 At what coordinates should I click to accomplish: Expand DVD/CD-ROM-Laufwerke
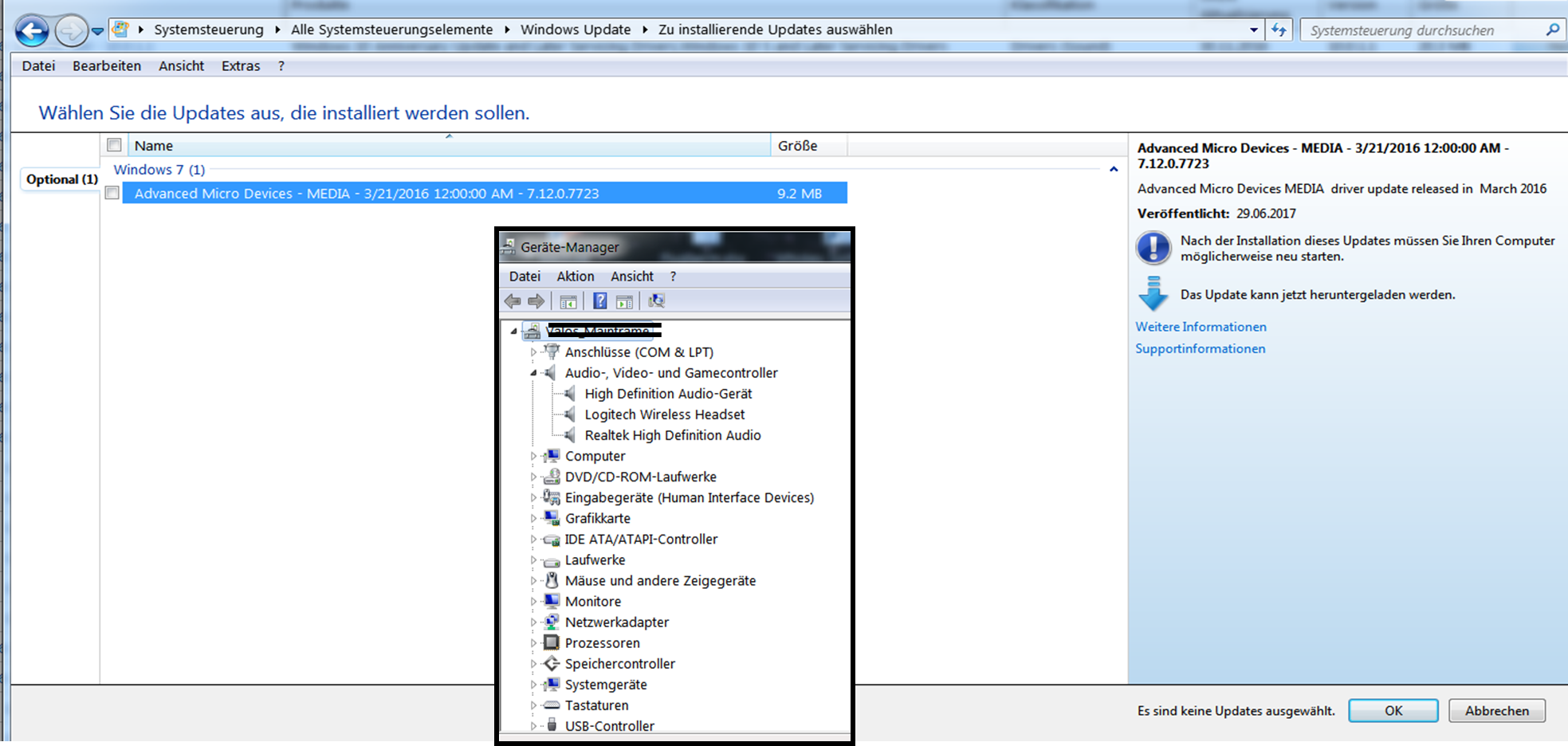534,477
